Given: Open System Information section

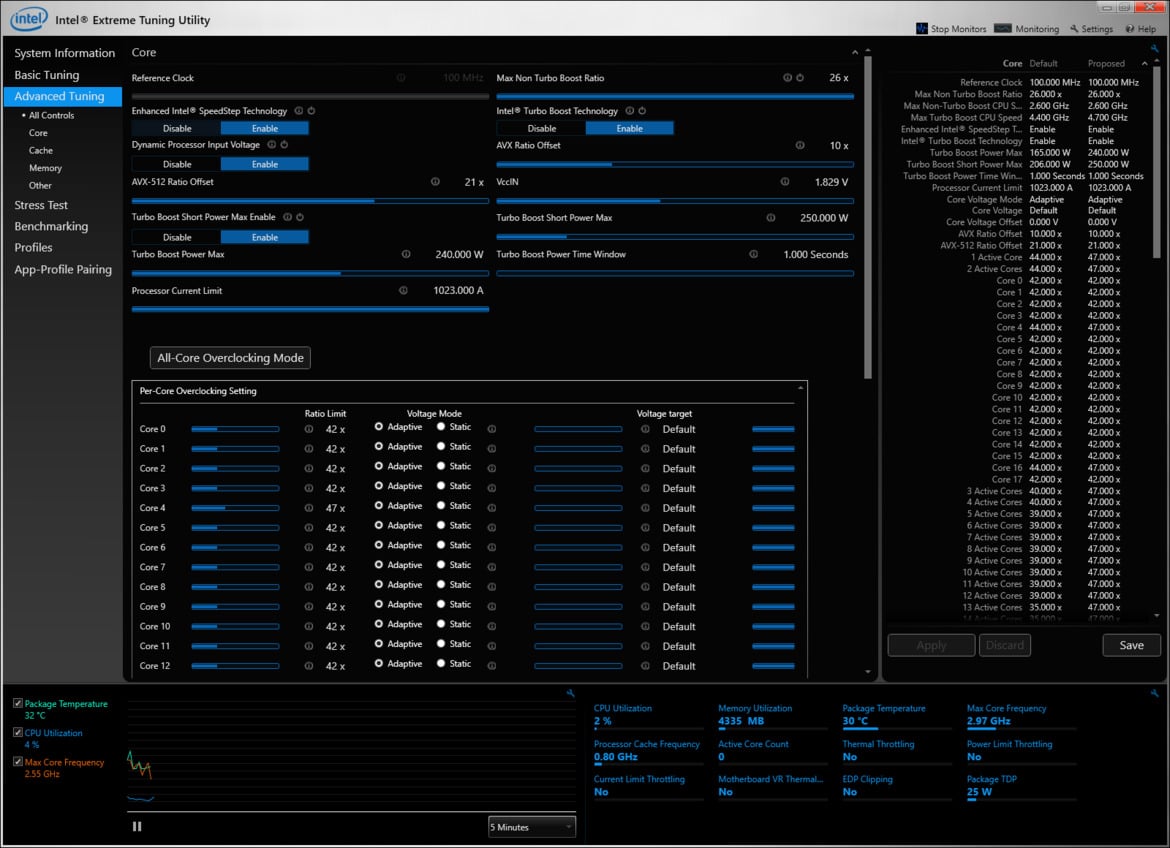Looking at the screenshot, I should [65, 53].
